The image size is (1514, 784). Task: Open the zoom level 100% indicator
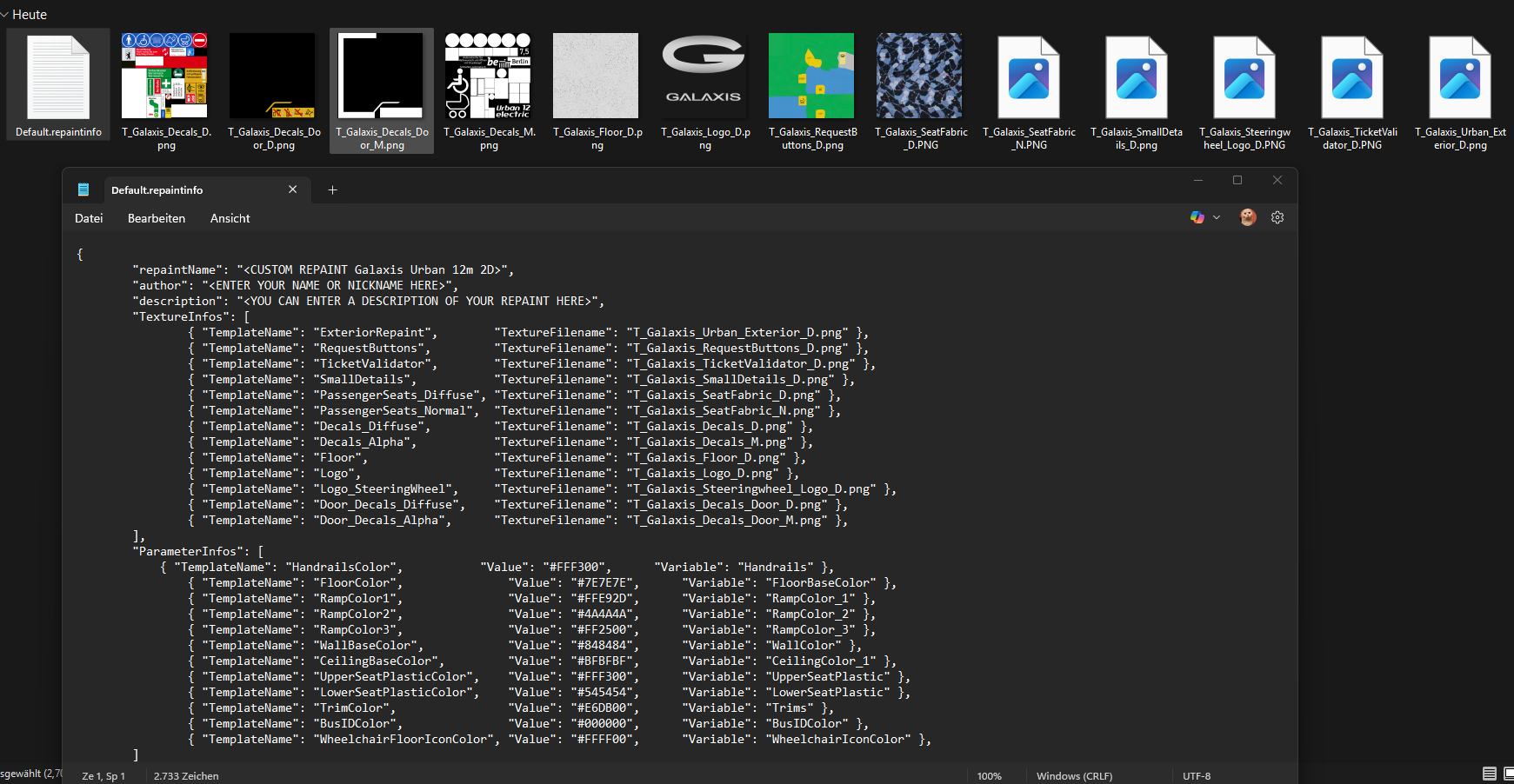(989, 775)
